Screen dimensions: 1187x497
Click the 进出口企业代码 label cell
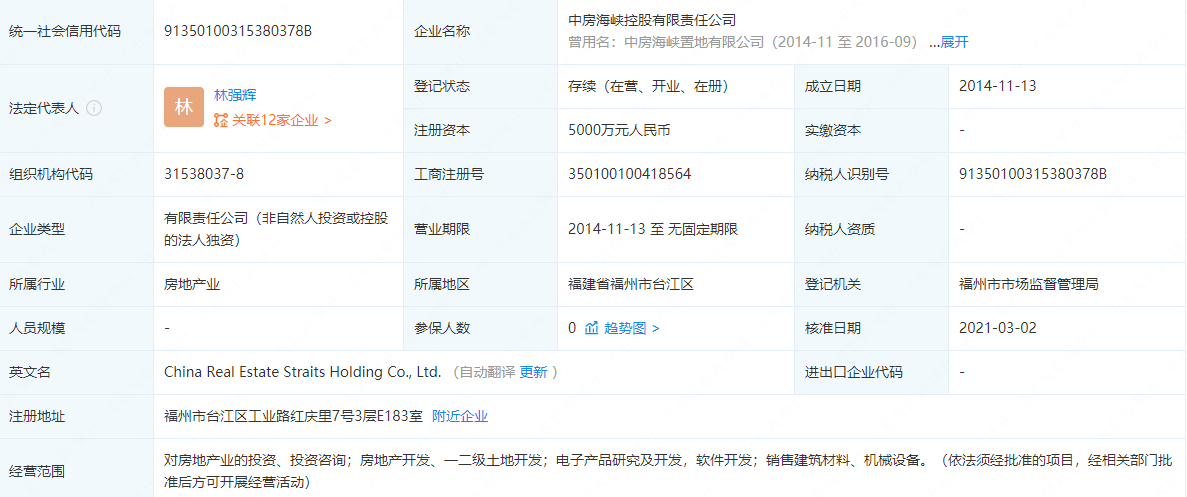pyautogui.click(x=871, y=372)
